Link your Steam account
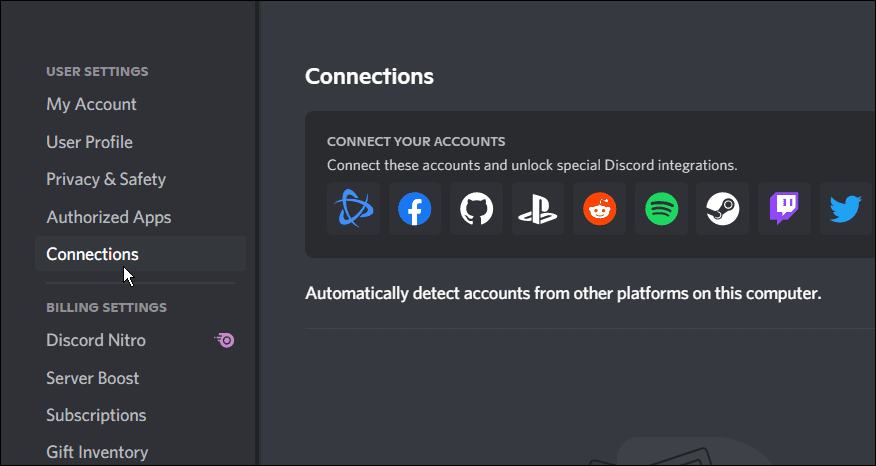This screenshot has width=876, height=466. point(723,209)
